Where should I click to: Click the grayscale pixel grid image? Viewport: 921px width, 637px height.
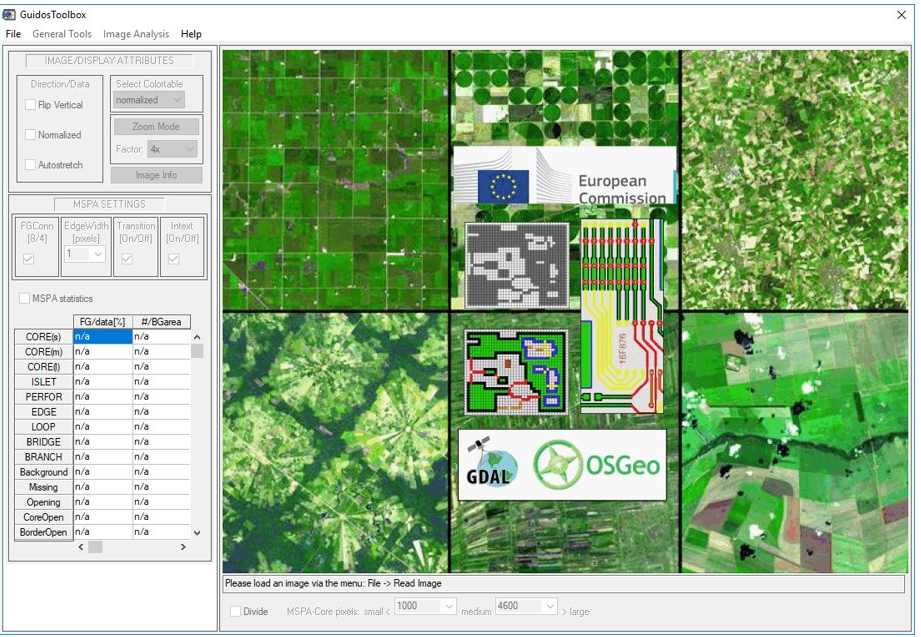[517, 265]
